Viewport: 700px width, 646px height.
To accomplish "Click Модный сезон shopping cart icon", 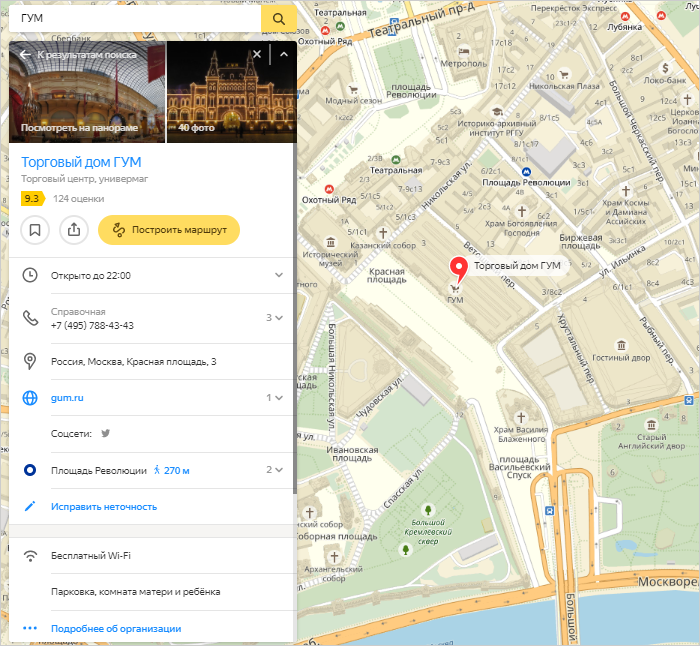I will click(x=353, y=90).
